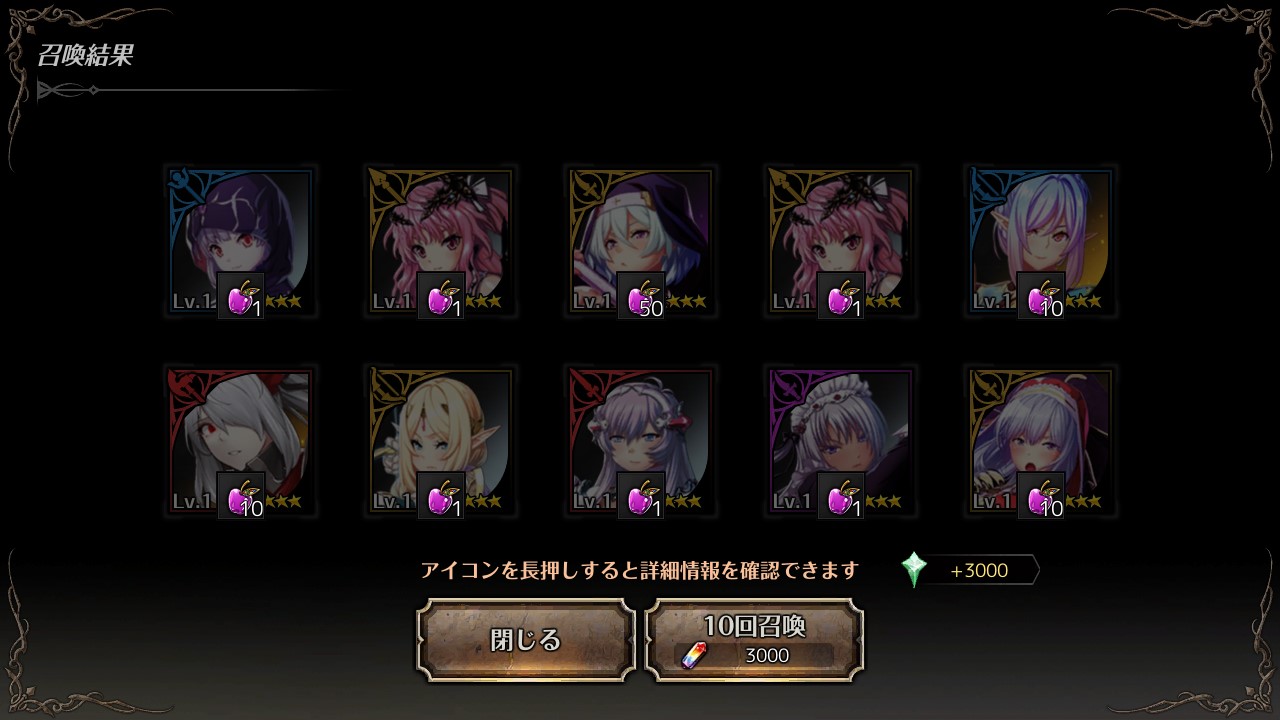Image resolution: width=1280 pixels, height=720 pixels.
Task: Click the 閉じる close button
Action: tap(526, 640)
